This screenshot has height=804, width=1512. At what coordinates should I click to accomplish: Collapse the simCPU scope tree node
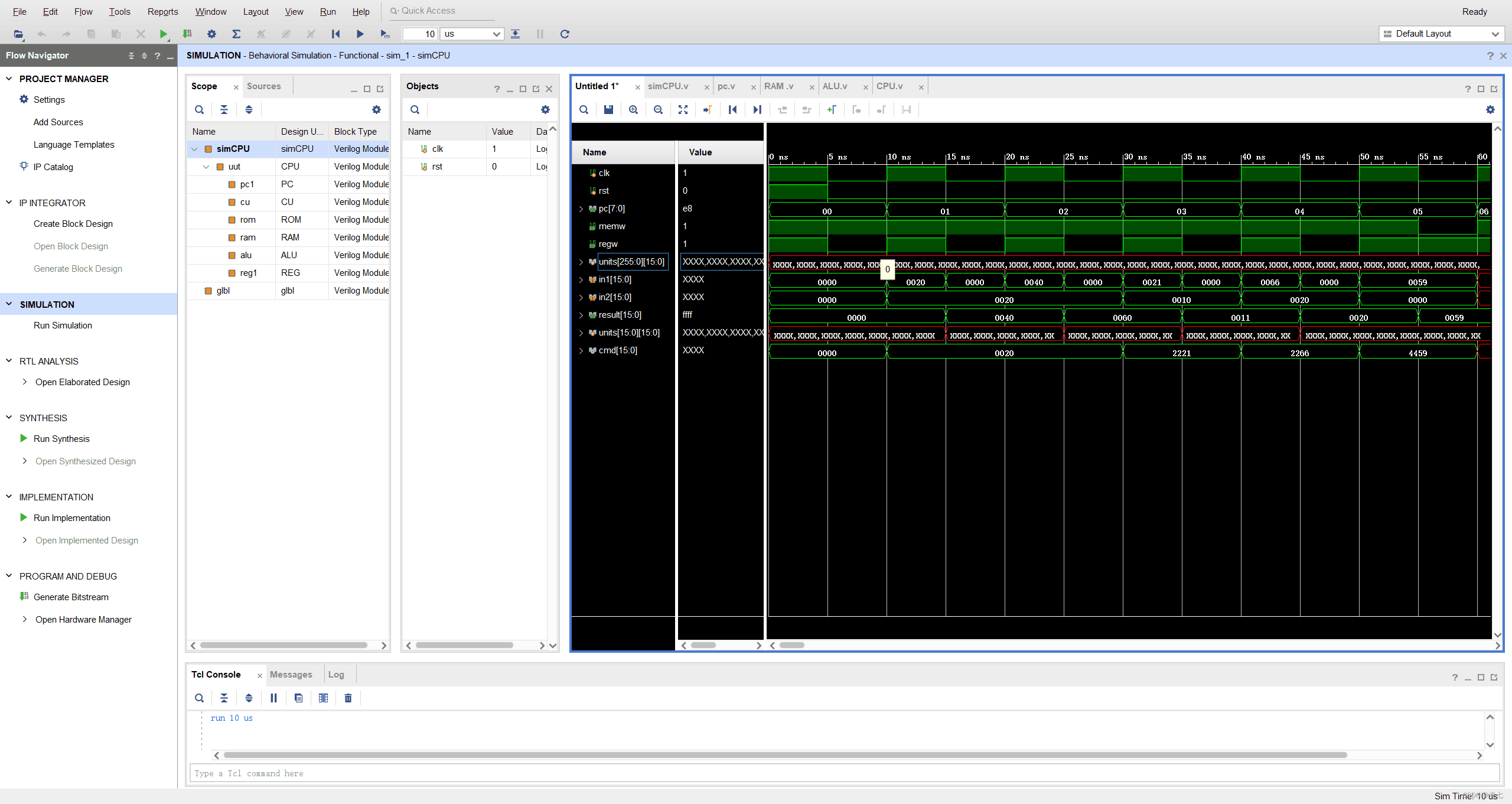click(x=194, y=149)
